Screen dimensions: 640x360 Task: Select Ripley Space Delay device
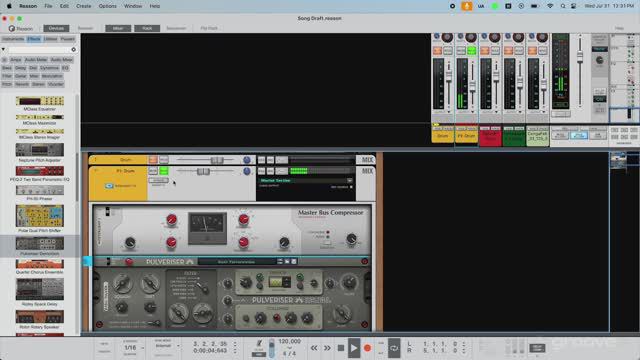point(40,292)
